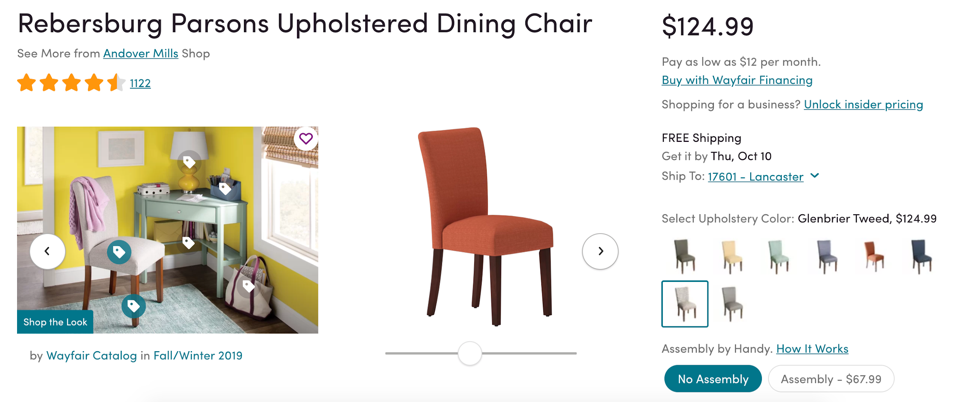Image resolution: width=974 pixels, height=402 pixels.
Task: Click Unlock insider pricing link
Action: tap(863, 104)
